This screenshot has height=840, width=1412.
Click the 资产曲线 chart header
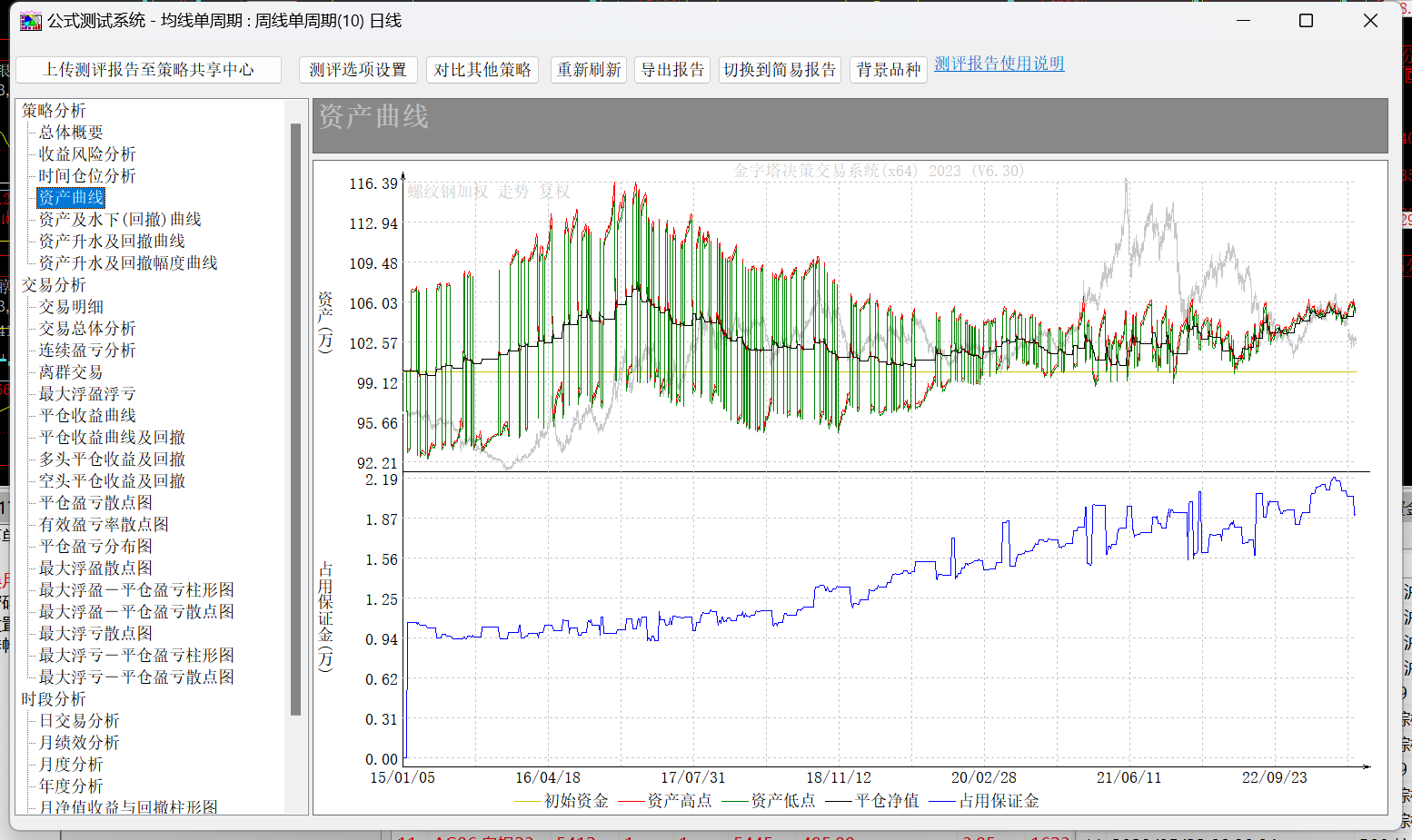point(850,126)
